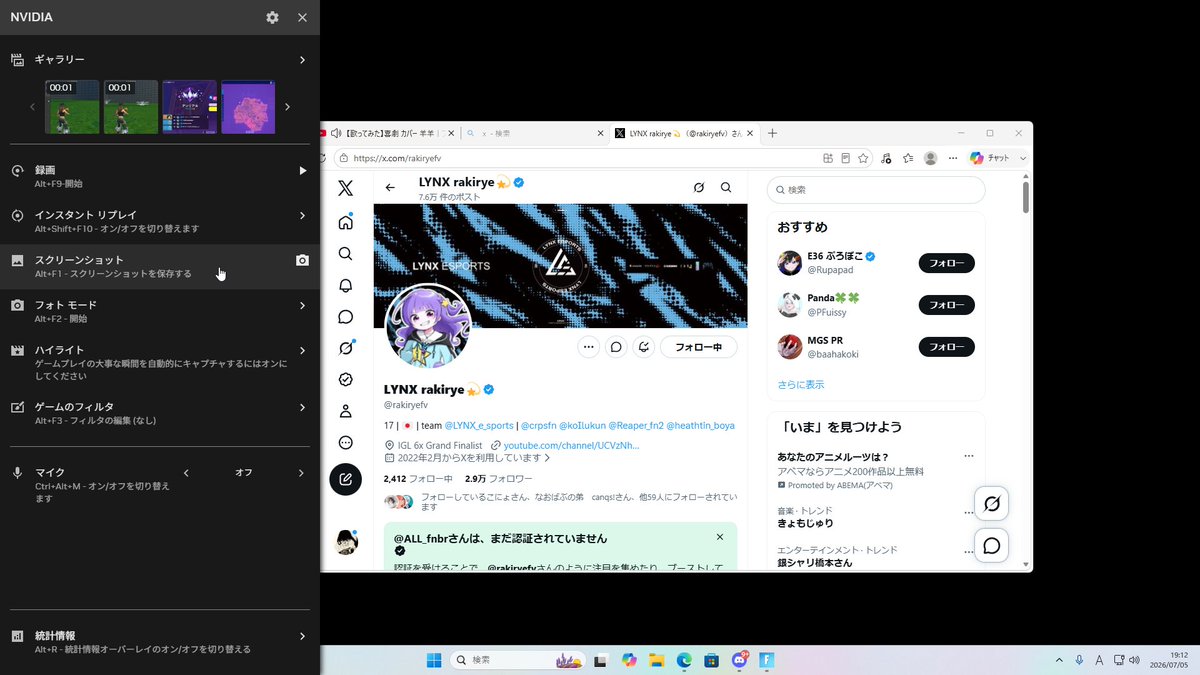Screen dimensions: 1200x675
Task: Open X Explore search in sidebar
Action: [x=345, y=254]
